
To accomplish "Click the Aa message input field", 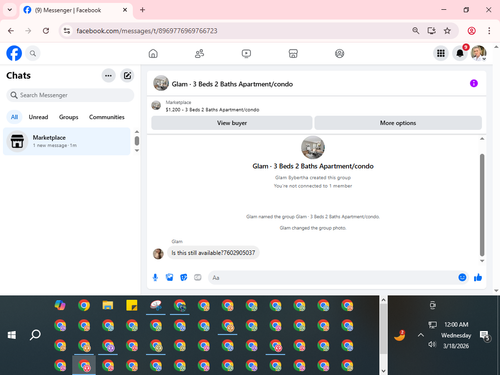I will 333,278.
